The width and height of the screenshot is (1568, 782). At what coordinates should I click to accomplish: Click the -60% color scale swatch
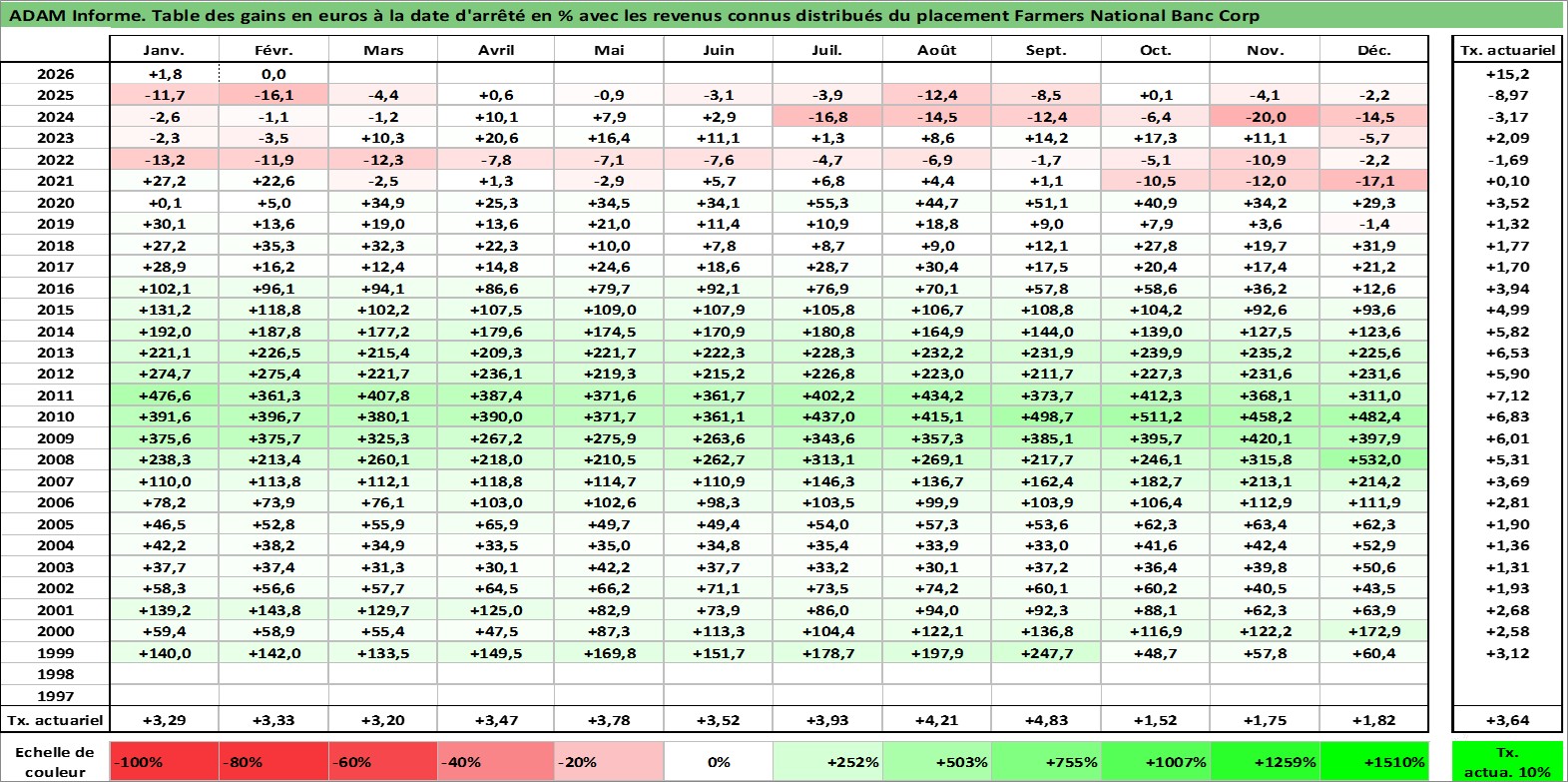(383, 761)
